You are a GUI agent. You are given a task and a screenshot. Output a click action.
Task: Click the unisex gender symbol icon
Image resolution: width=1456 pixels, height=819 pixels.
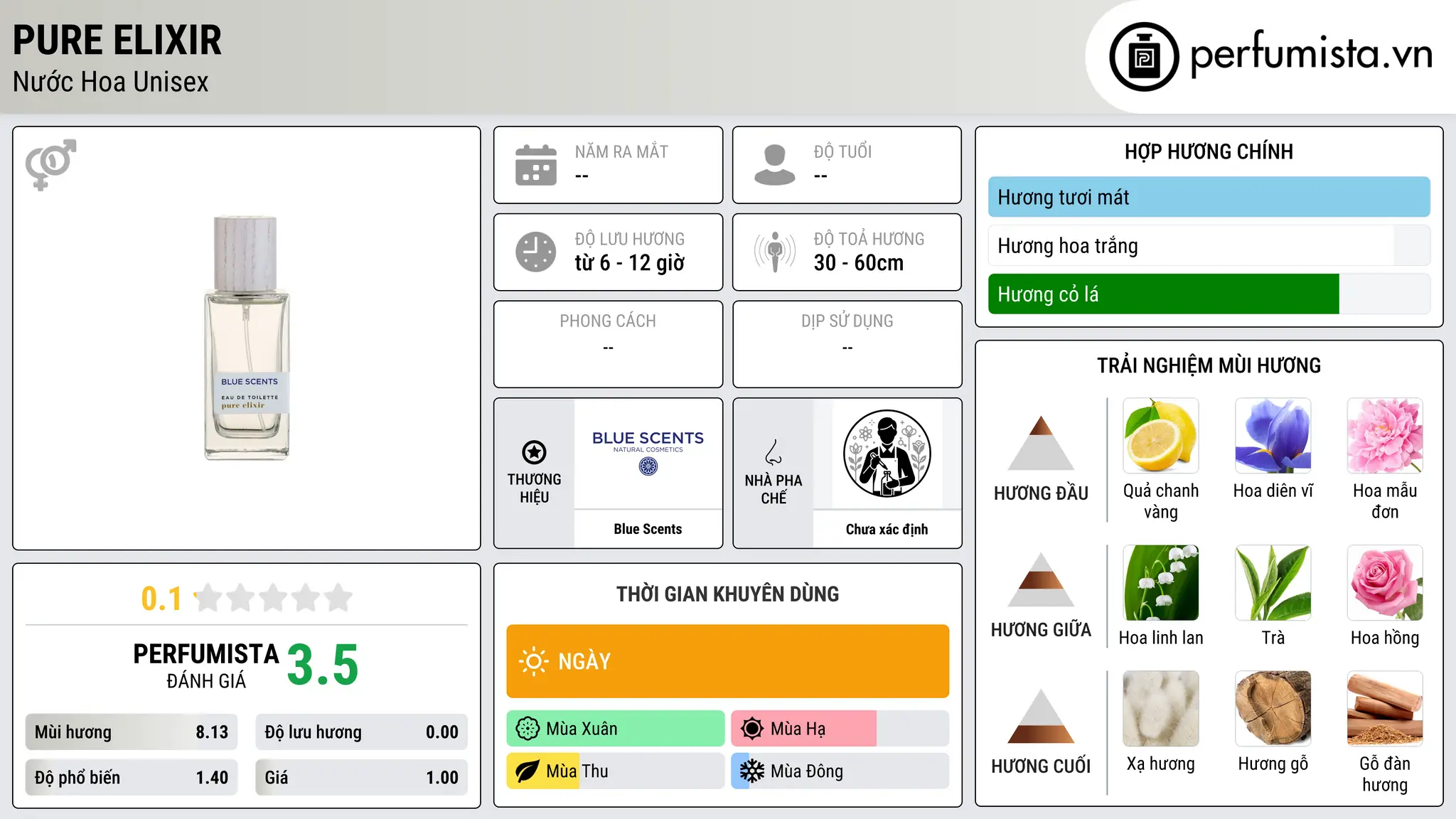pos(50,164)
